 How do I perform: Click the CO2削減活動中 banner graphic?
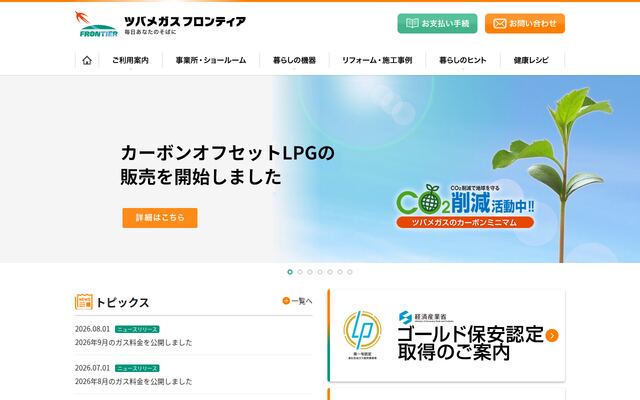[x=465, y=206]
